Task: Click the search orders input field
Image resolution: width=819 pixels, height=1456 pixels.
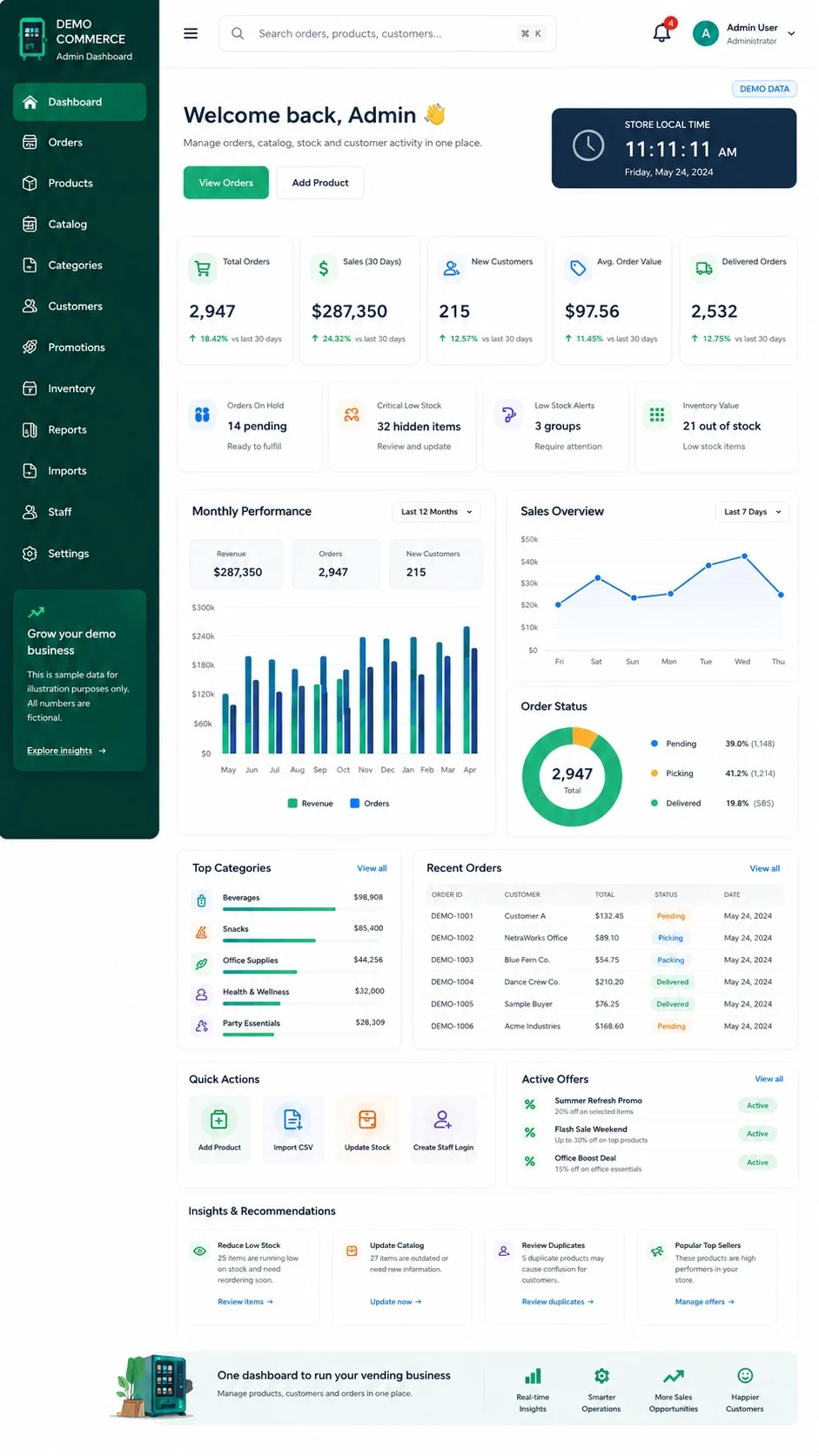Action: (387, 34)
